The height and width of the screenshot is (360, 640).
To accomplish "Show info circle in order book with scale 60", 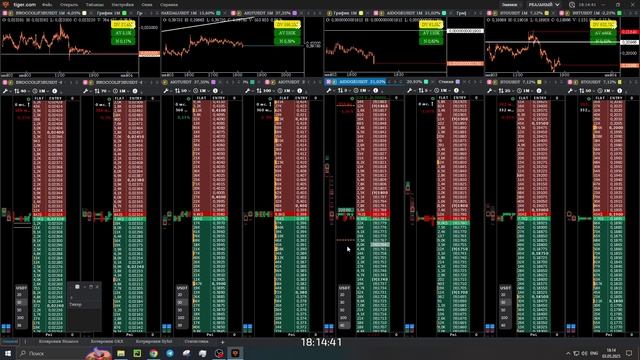I will pos(55,91).
